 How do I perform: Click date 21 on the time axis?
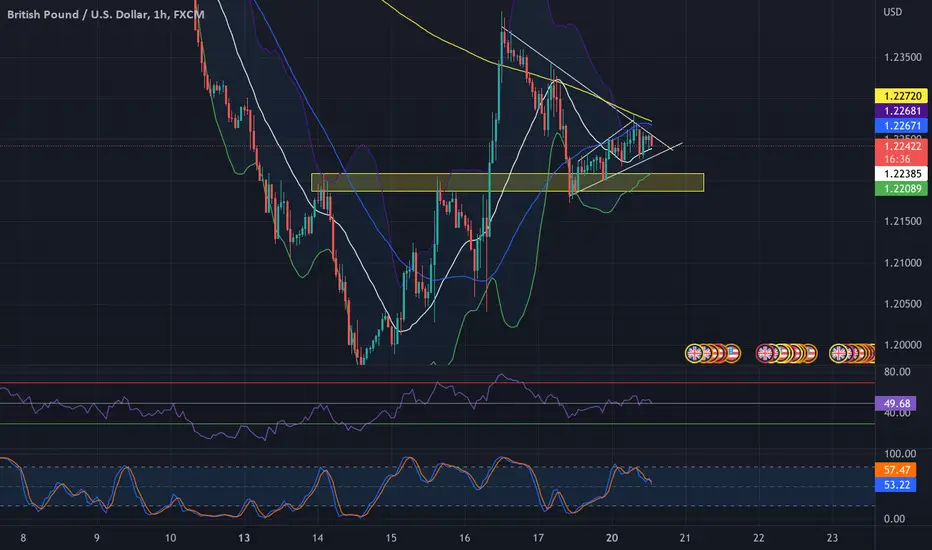(685, 538)
